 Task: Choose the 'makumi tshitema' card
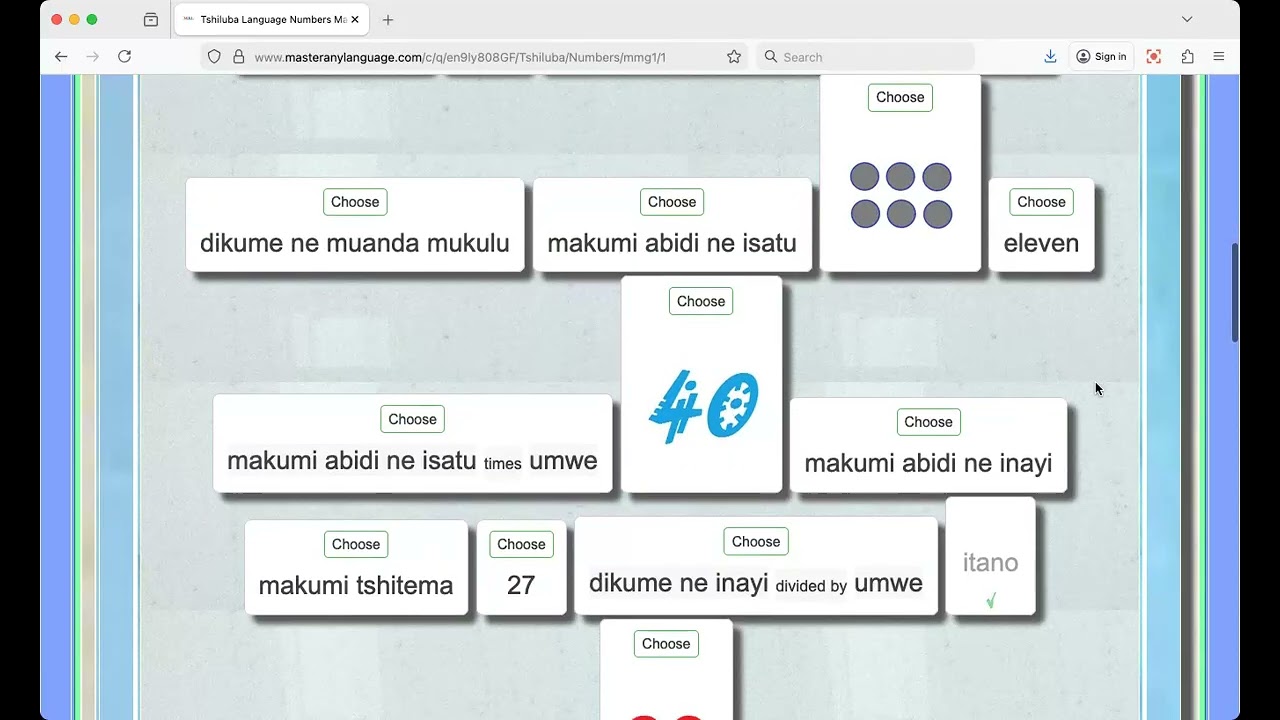point(356,544)
